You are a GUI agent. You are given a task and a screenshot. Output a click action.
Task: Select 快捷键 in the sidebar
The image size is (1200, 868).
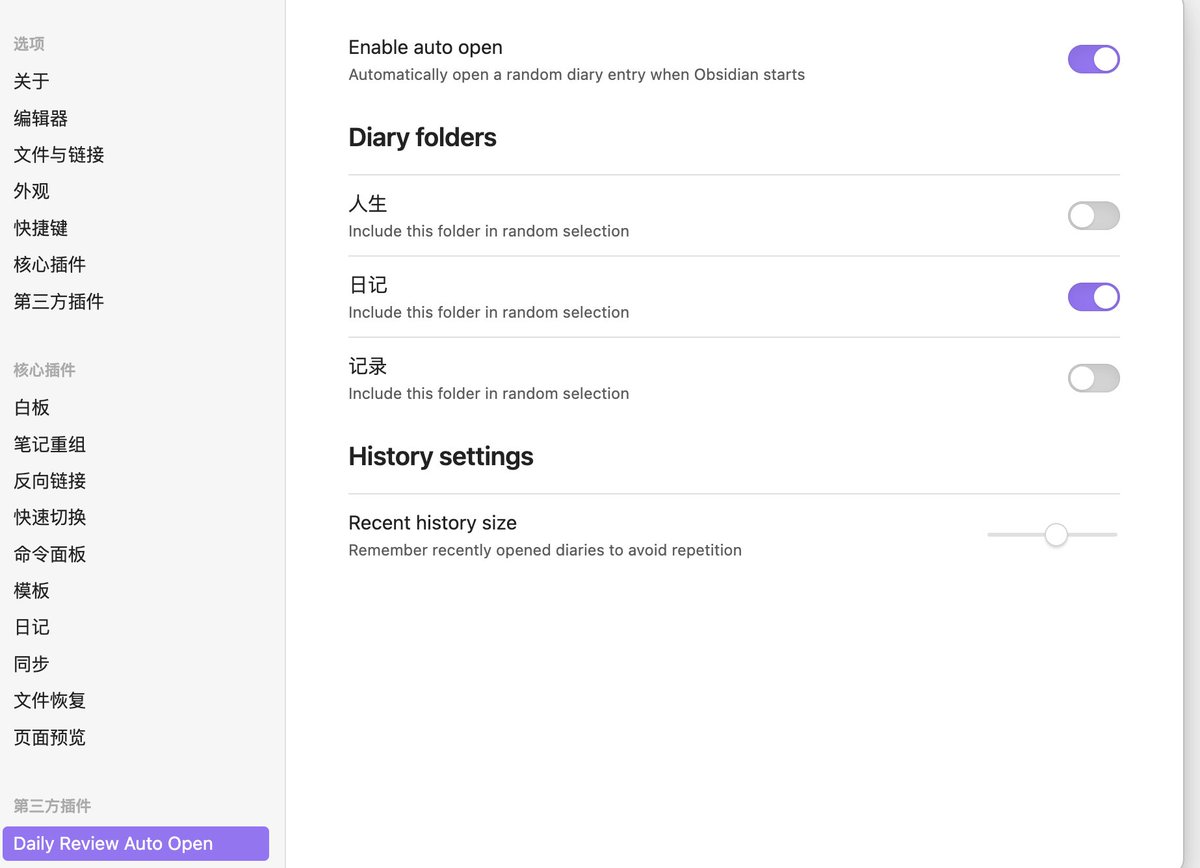(x=41, y=228)
